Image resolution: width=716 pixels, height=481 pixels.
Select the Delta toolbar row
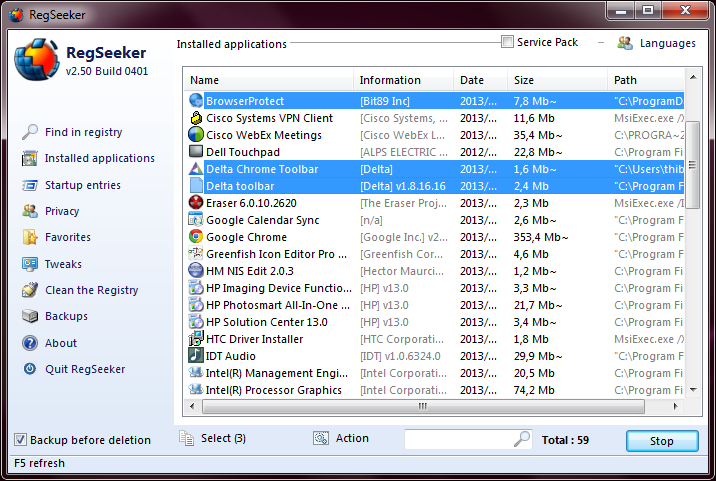[435, 186]
